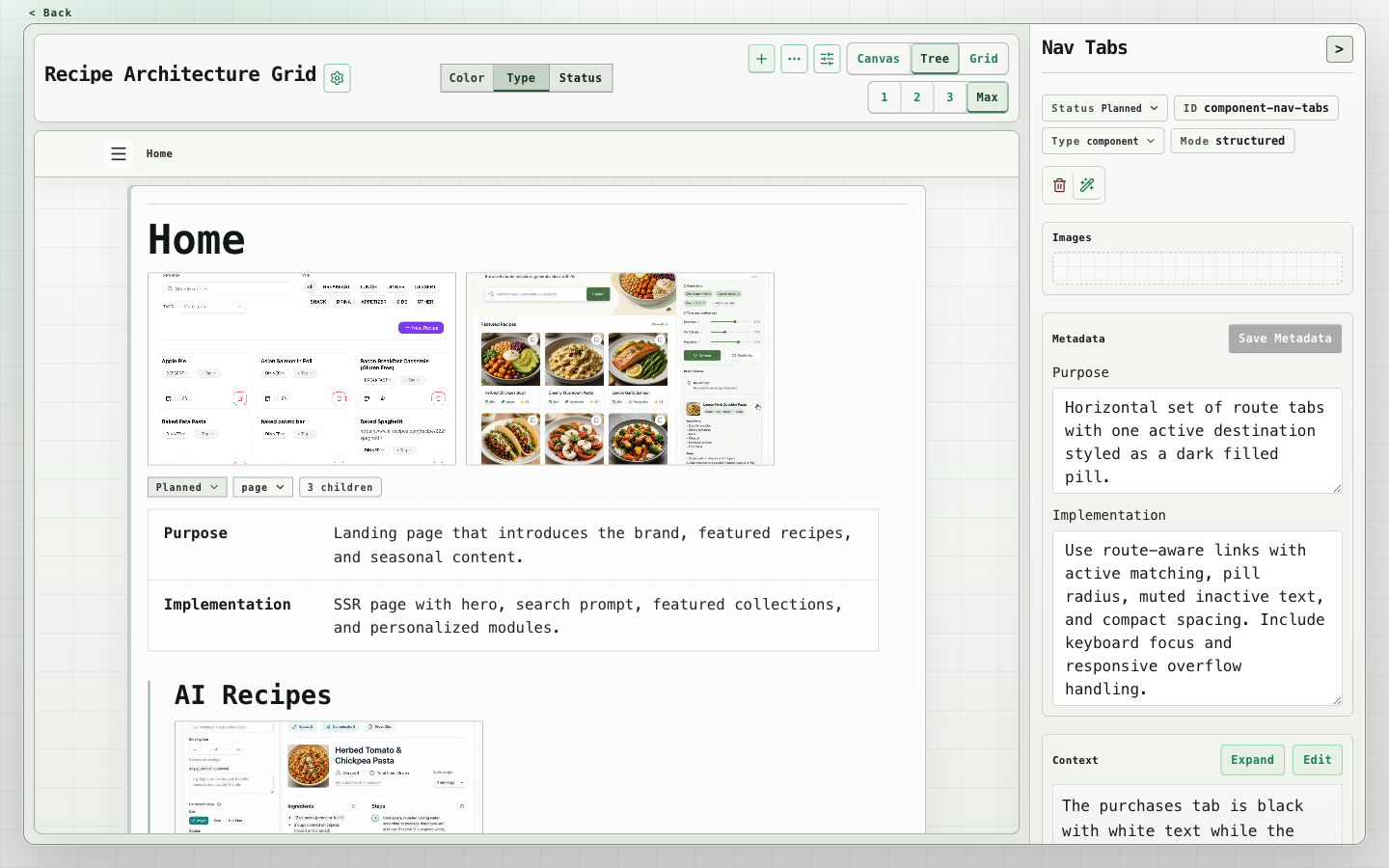Click the Images drop area
This screenshot has width=1389, height=868.
click(x=1197, y=268)
